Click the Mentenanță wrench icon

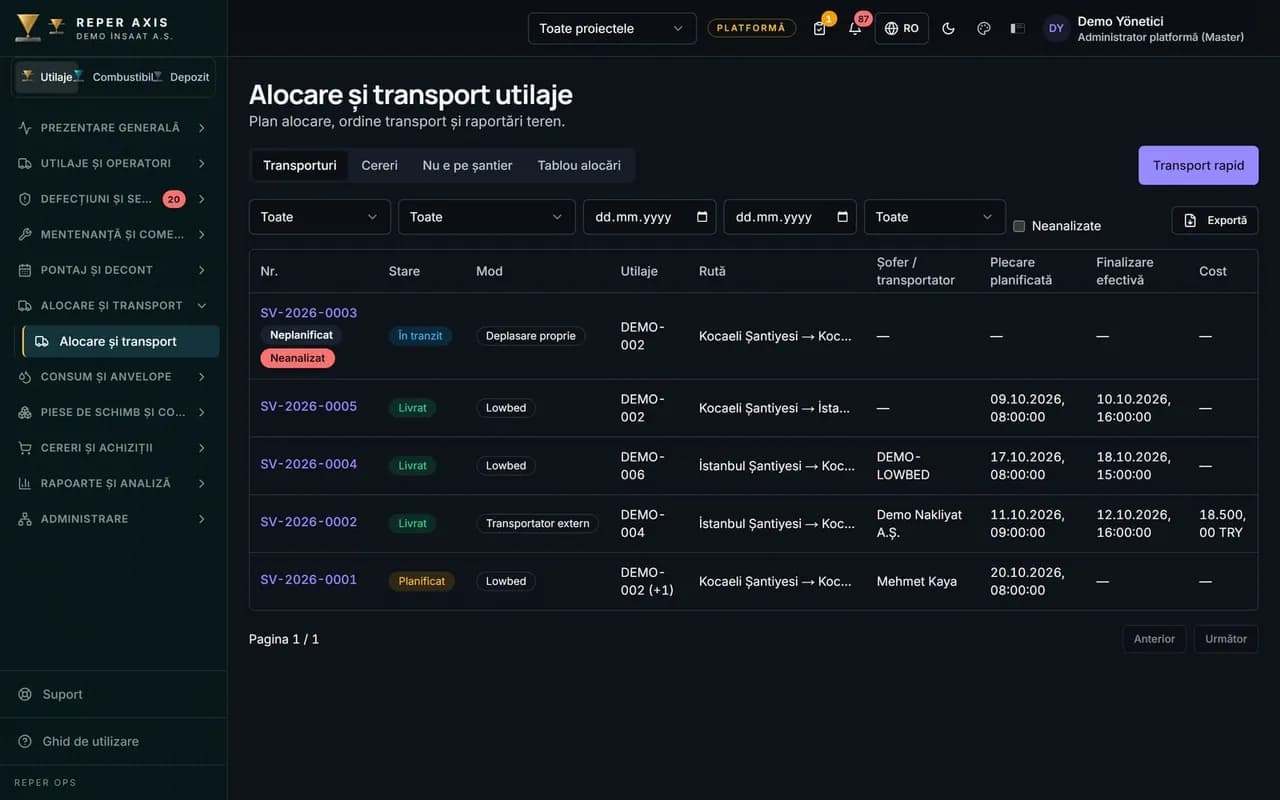(25, 234)
